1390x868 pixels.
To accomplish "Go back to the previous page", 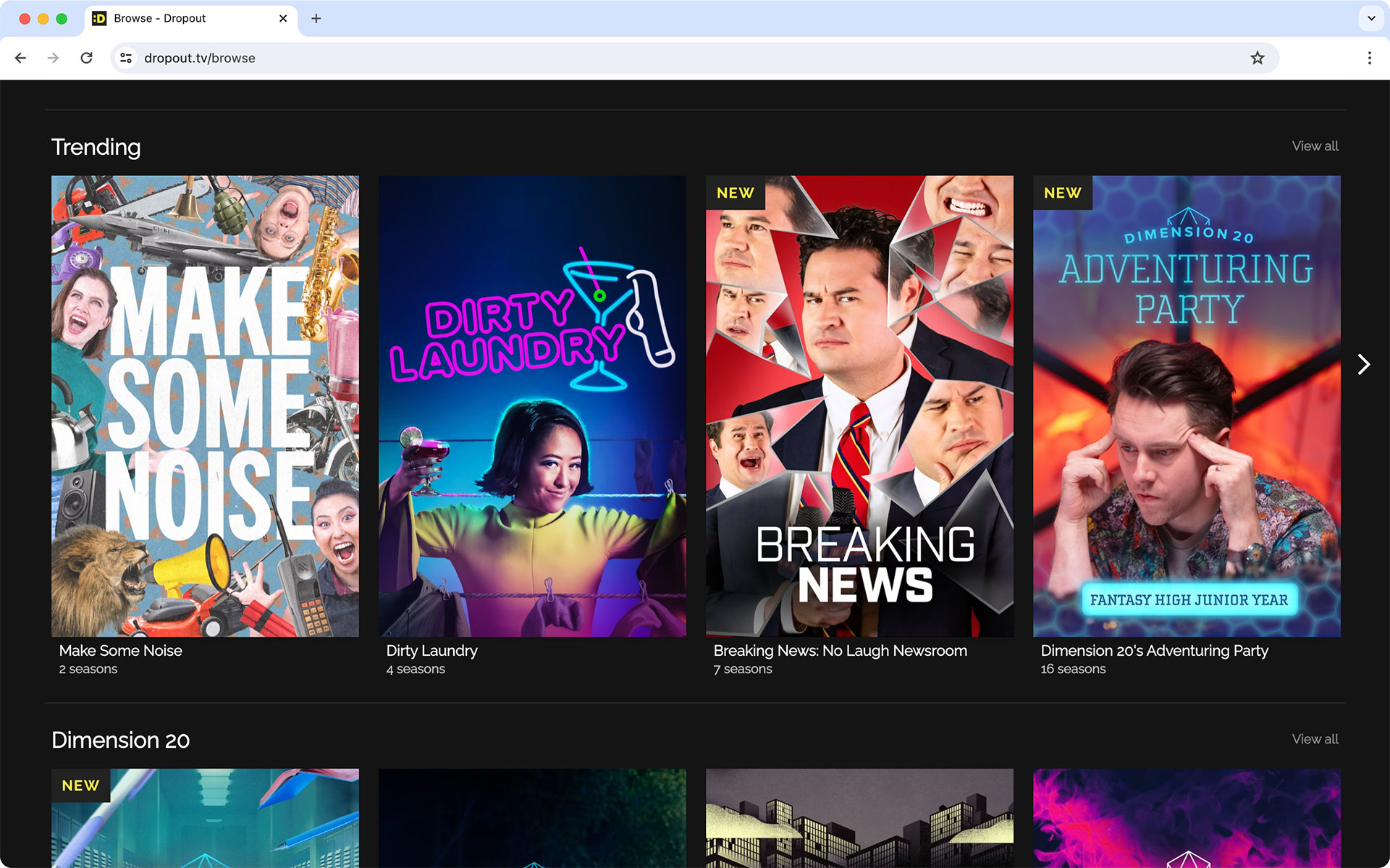I will pos(20,58).
